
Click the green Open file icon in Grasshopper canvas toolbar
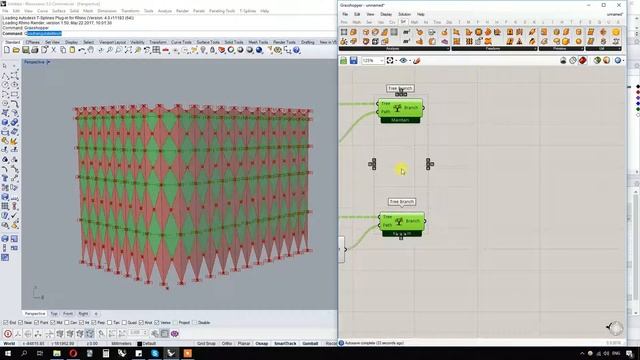click(x=344, y=60)
